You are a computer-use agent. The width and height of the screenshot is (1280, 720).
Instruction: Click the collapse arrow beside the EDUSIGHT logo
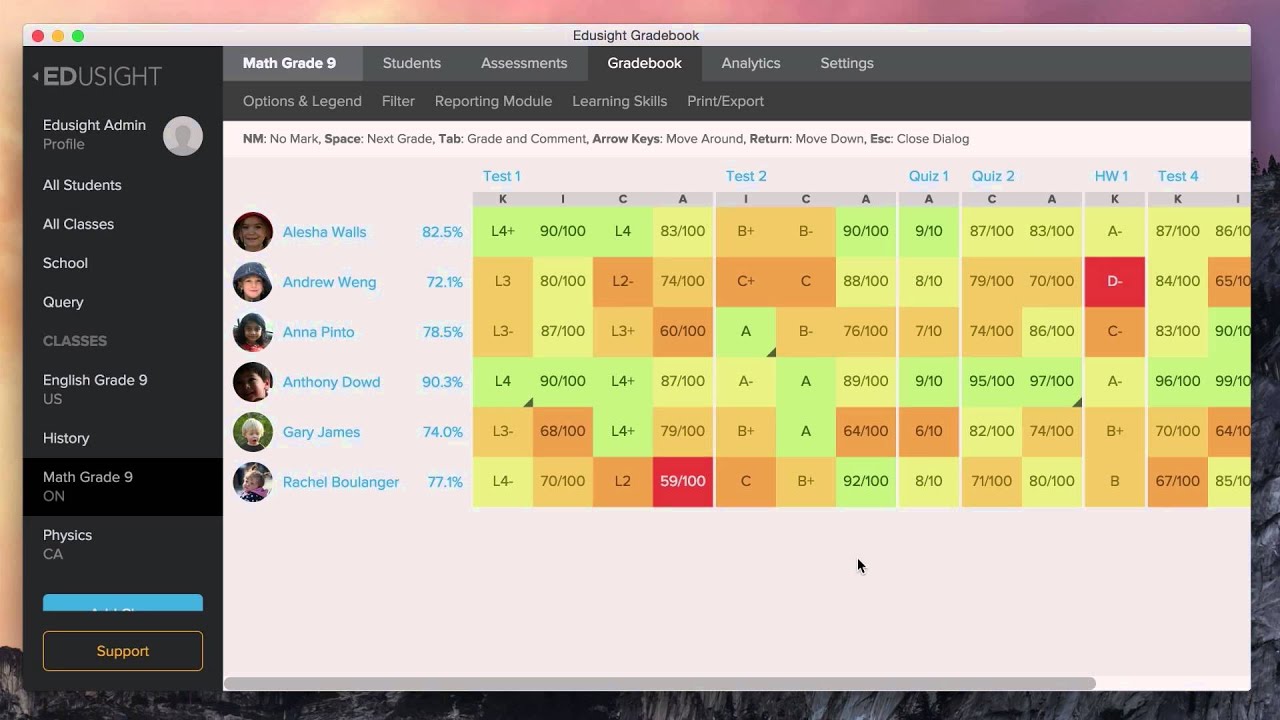click(36, 76)
